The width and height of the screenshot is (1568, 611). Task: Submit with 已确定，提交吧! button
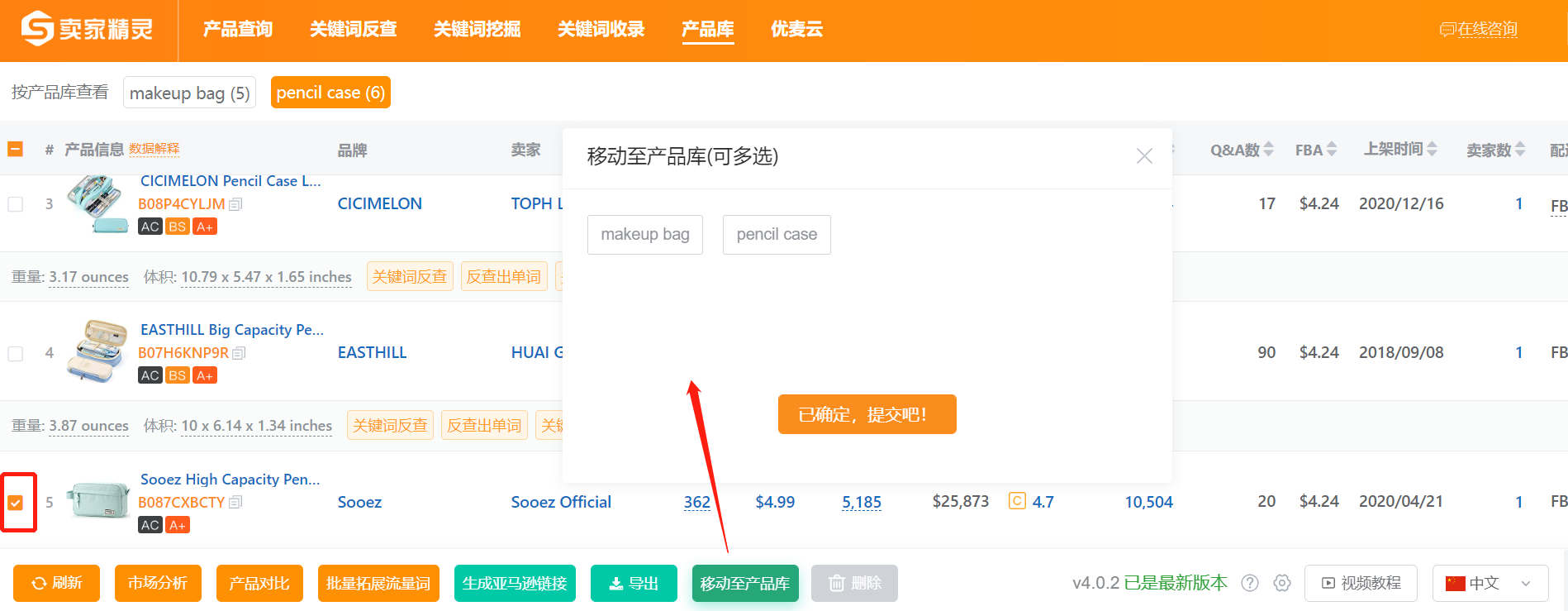[867, 414]
